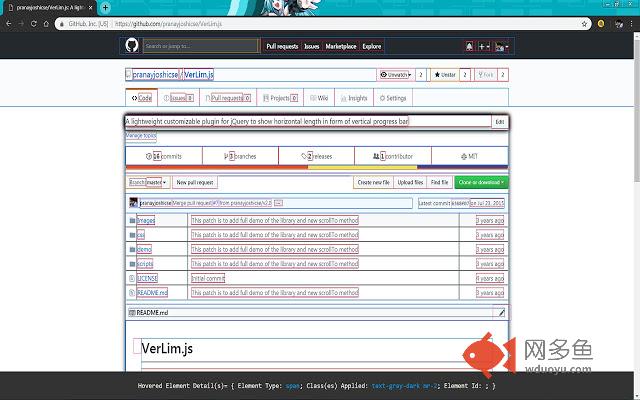Viewport: 640px width, 400px height.
Task: Open the plus create-new dropdown
Action: coord(484,47)
